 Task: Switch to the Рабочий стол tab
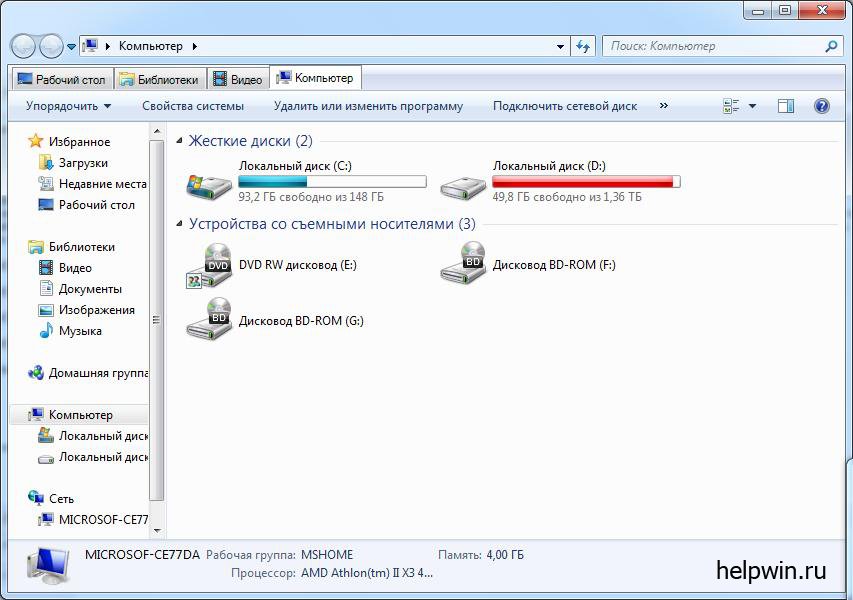[62, 79]
